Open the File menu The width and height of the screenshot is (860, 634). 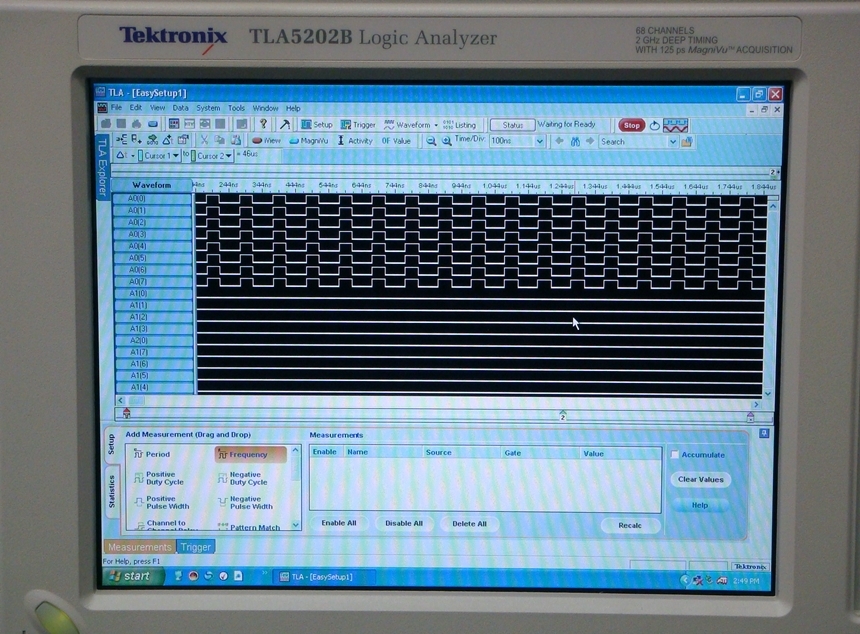pos(116,107)
